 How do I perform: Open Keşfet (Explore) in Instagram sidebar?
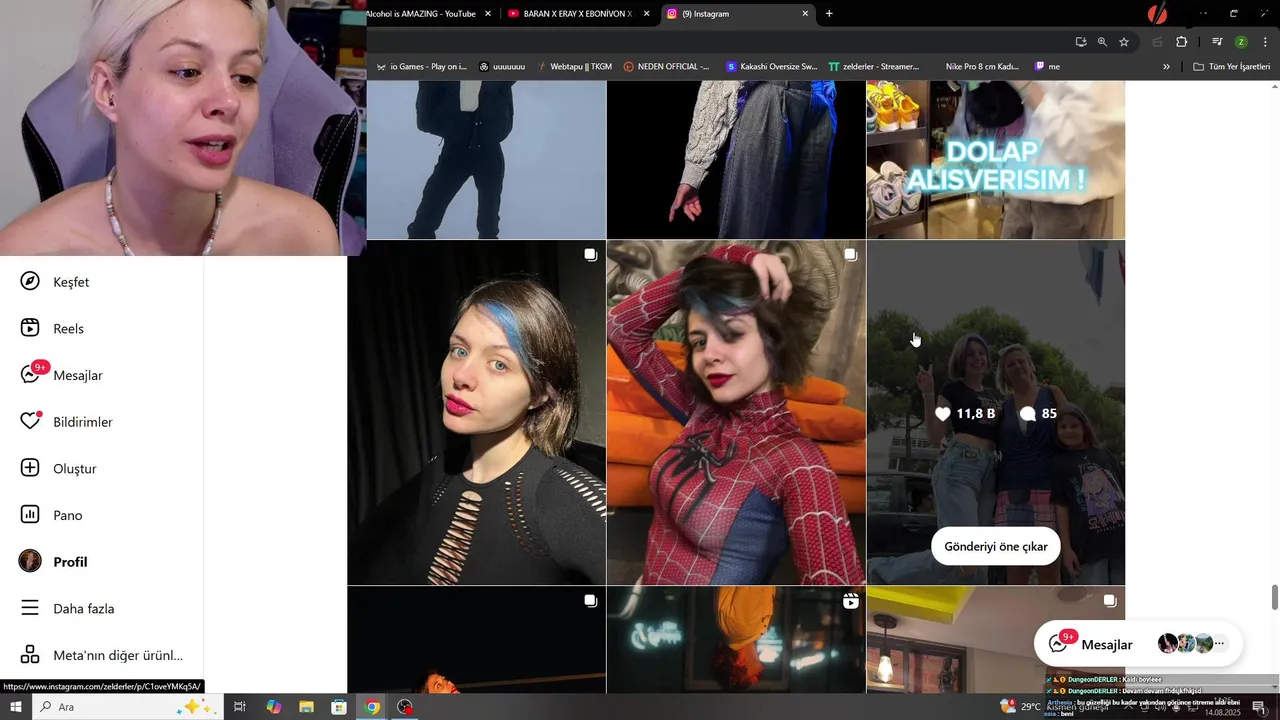coord(54,282)
